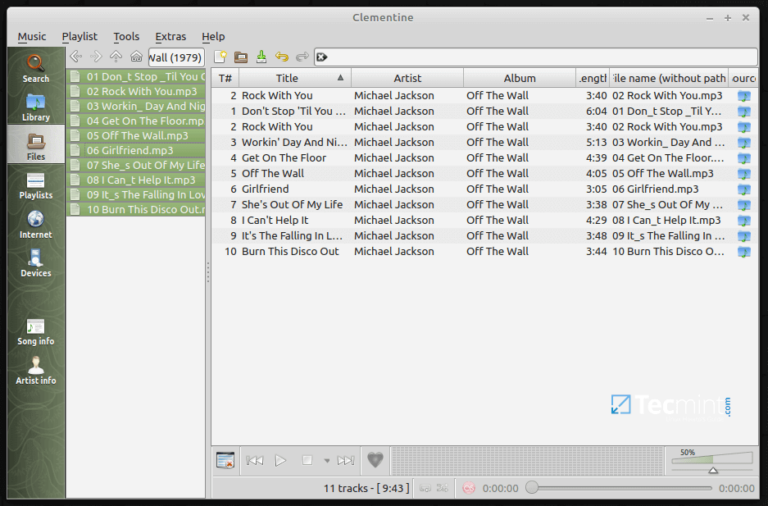Image resolution: width=768 pixels, height=506 pixels.
Task: Select file 05 Off The Wall.mp3
Action: [x=136, y=135]
